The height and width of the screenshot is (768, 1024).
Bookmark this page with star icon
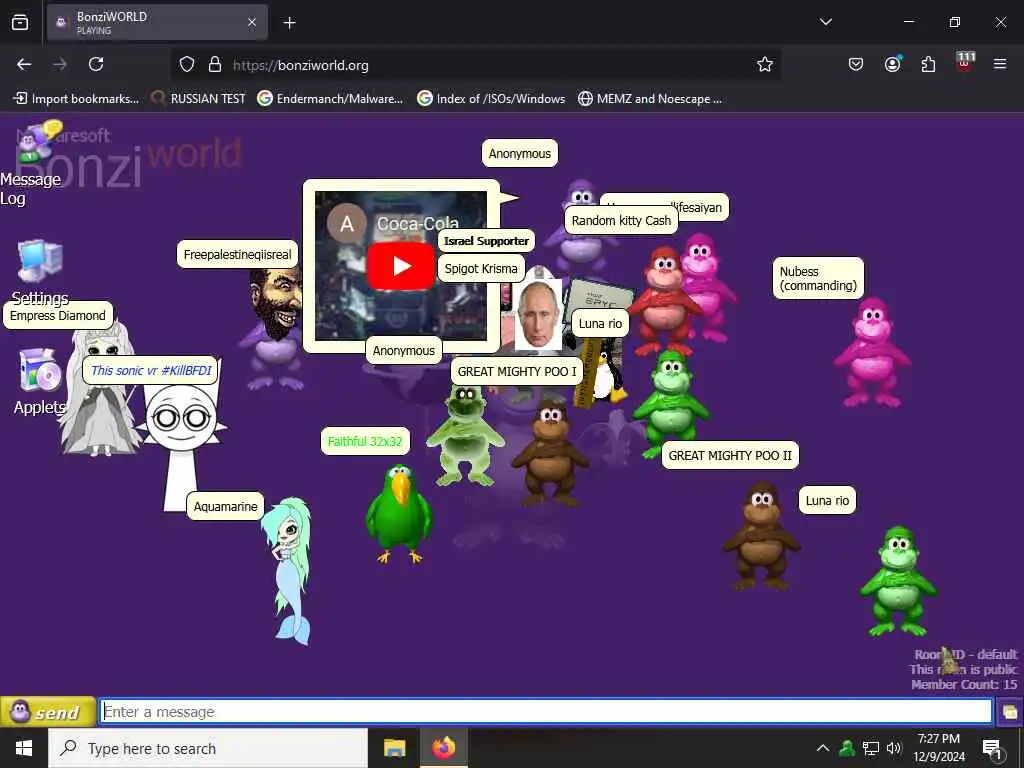pyautogui.click(x=765, y=64)
